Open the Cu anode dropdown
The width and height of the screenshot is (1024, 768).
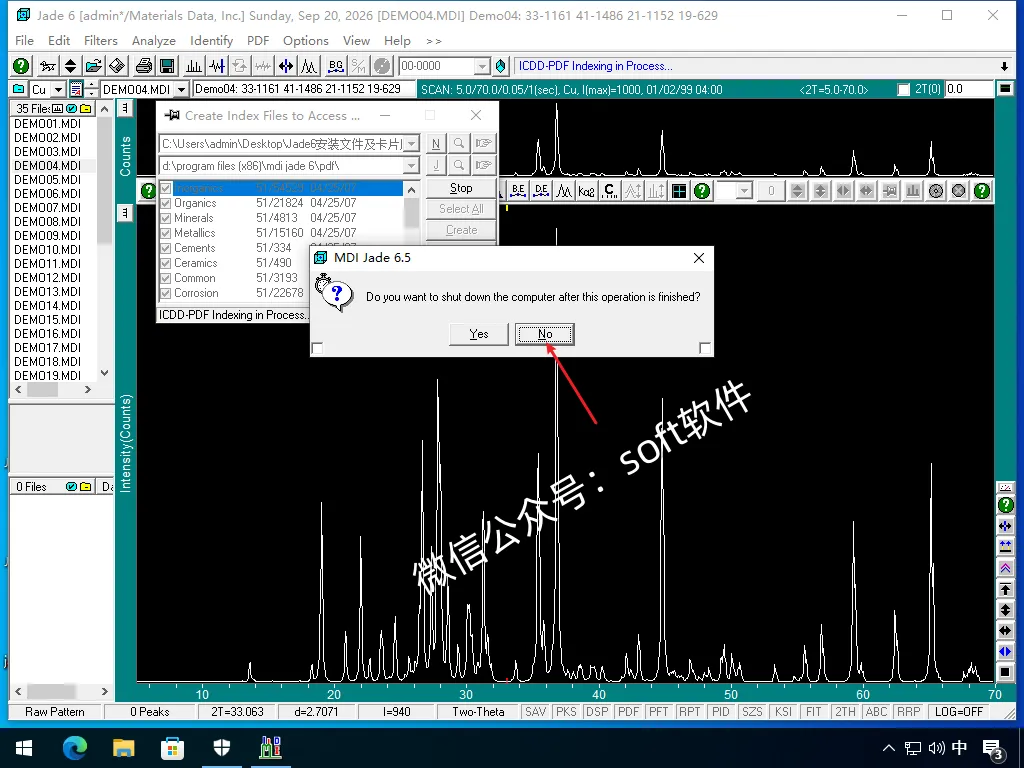(x=58, y=89)
